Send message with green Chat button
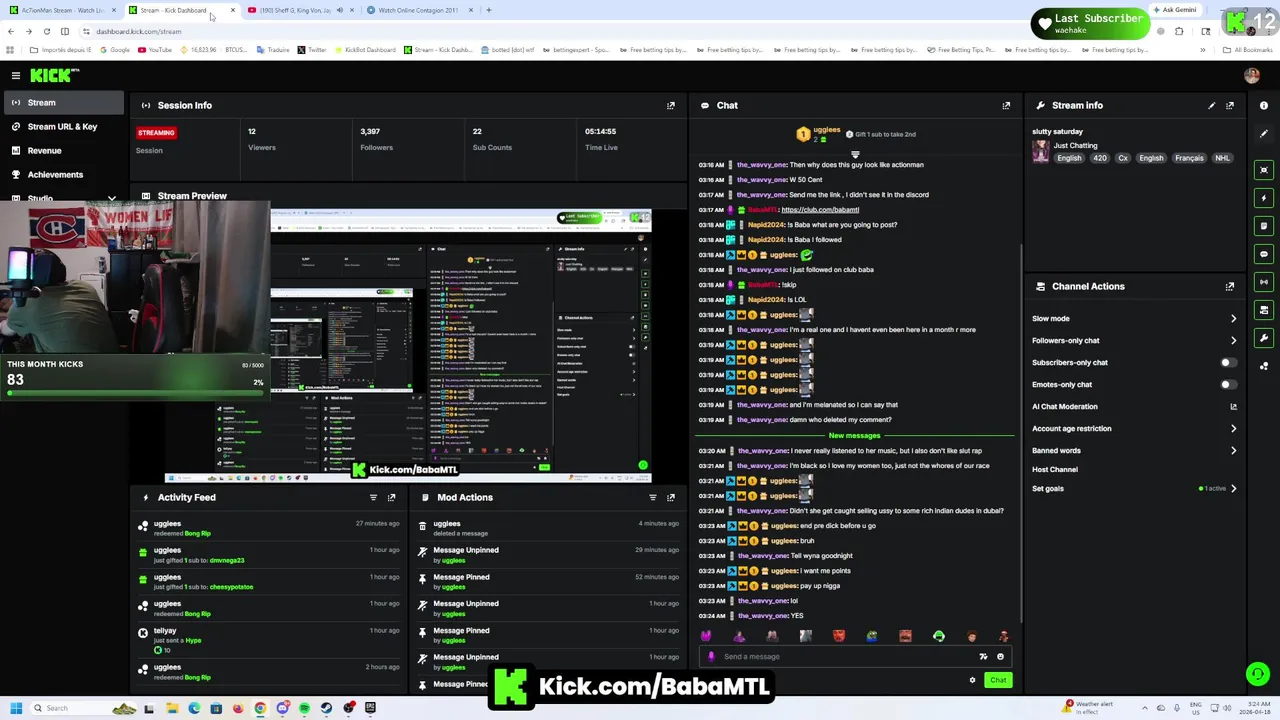Viewport: 1280px width, 720px height. [x=998, y=680]
